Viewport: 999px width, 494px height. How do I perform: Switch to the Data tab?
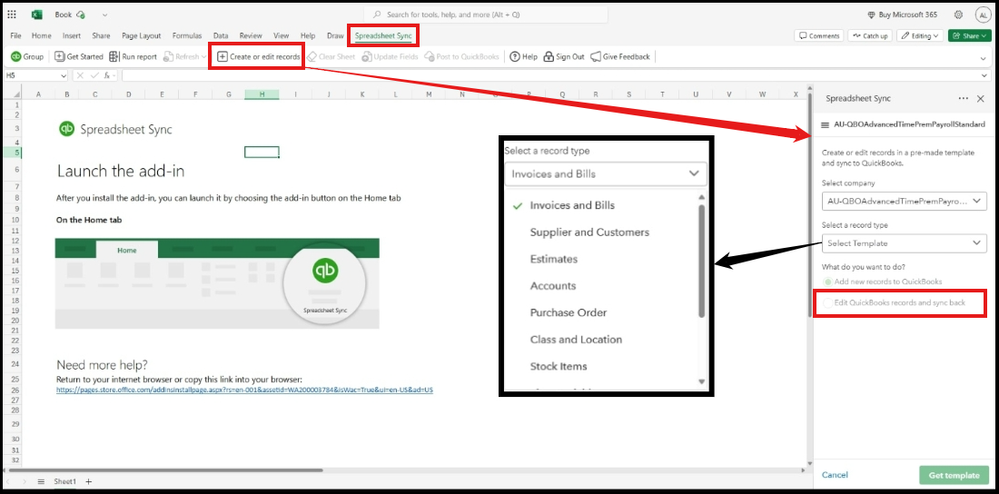coord(221,36)
